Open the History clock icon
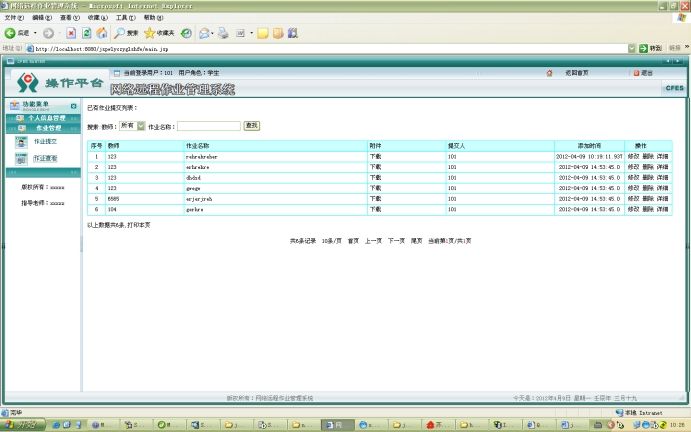691x432 pixels. (186, 33)
